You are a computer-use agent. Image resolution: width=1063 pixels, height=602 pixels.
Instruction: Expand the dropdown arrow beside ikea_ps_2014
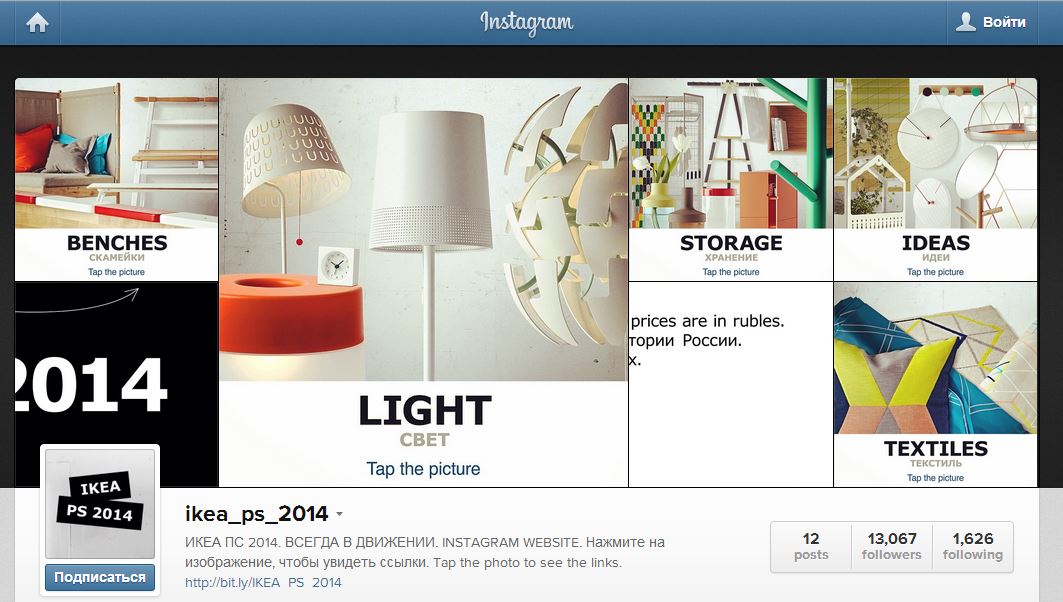(339, 515)
